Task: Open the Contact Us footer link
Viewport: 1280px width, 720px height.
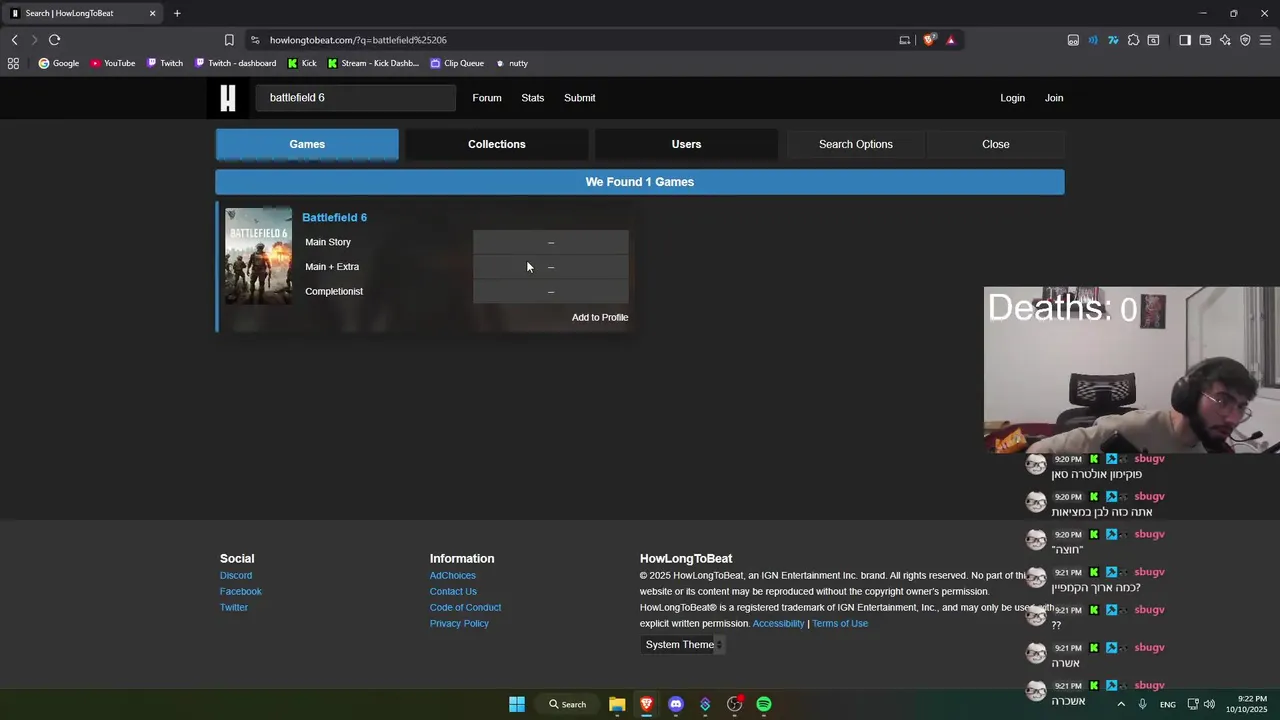Action: click(453, 592)
